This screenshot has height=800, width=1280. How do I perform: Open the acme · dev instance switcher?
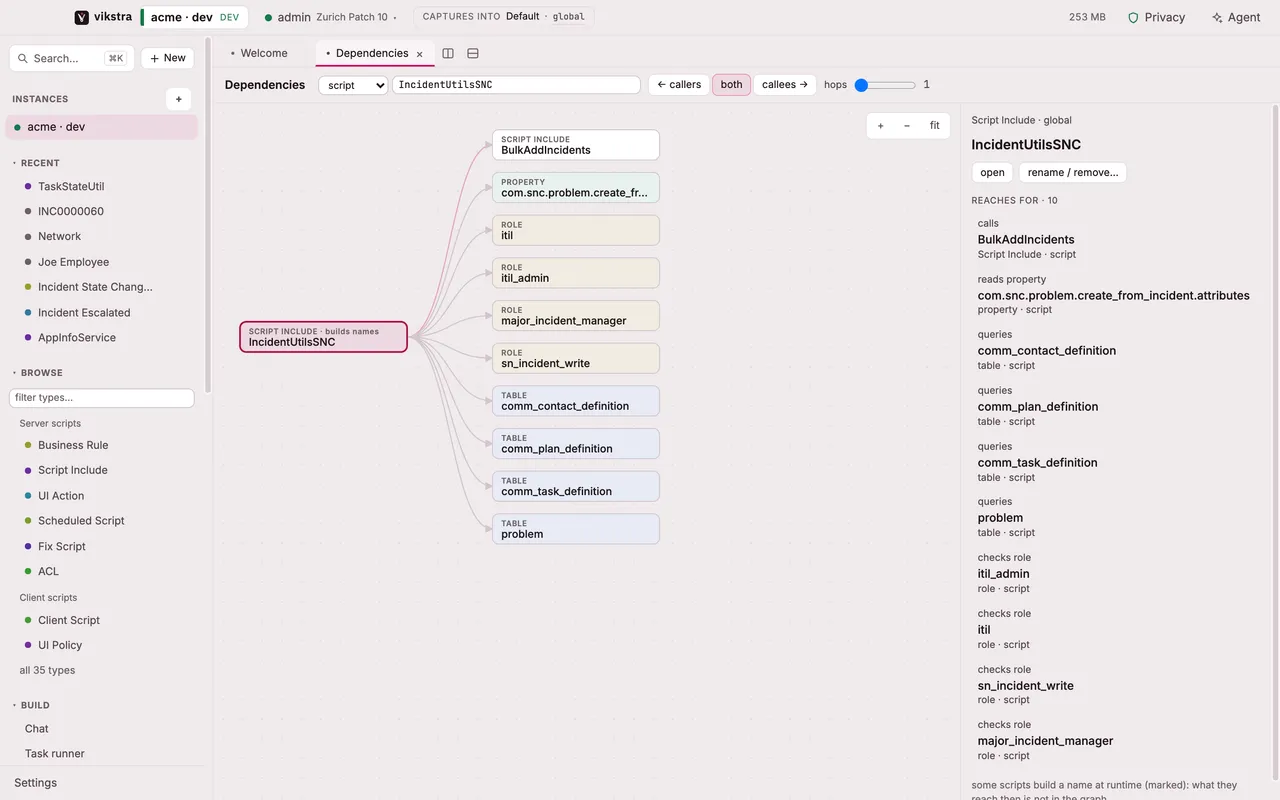(195, 17)
